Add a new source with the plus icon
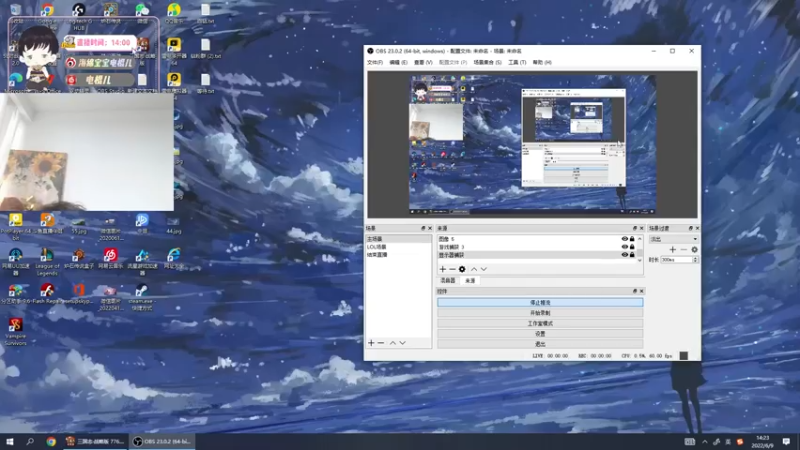This screenshot has height=450, width=800. pyautogui.click(x=442, y=269)
